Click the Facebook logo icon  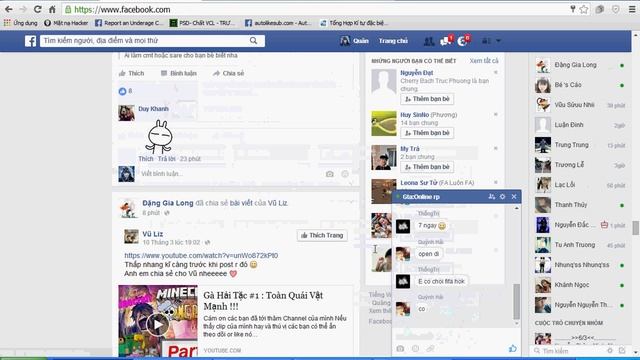30,41
